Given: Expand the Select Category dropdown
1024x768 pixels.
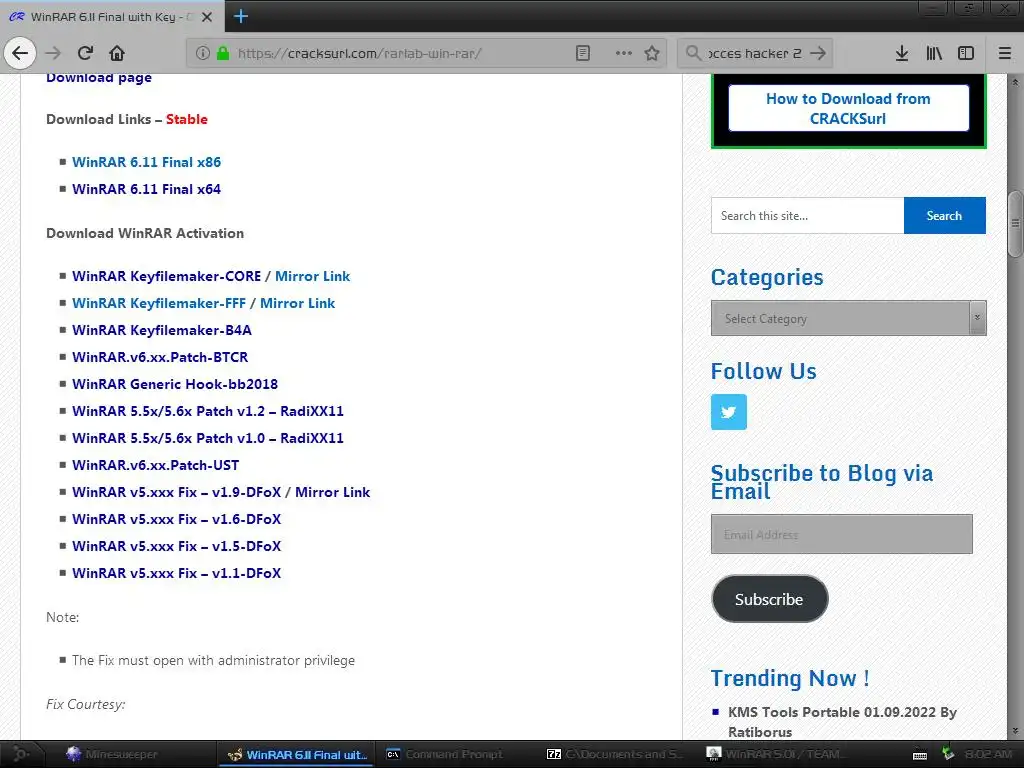Looking at the screenshot, I should click(848, 318).
